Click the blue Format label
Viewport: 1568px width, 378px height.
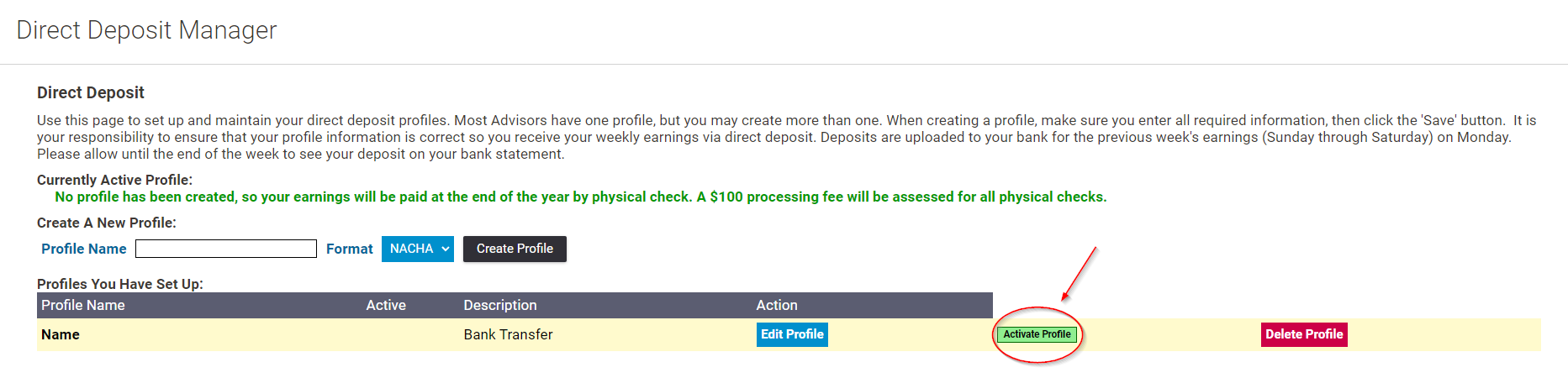[x=350, y=249]
